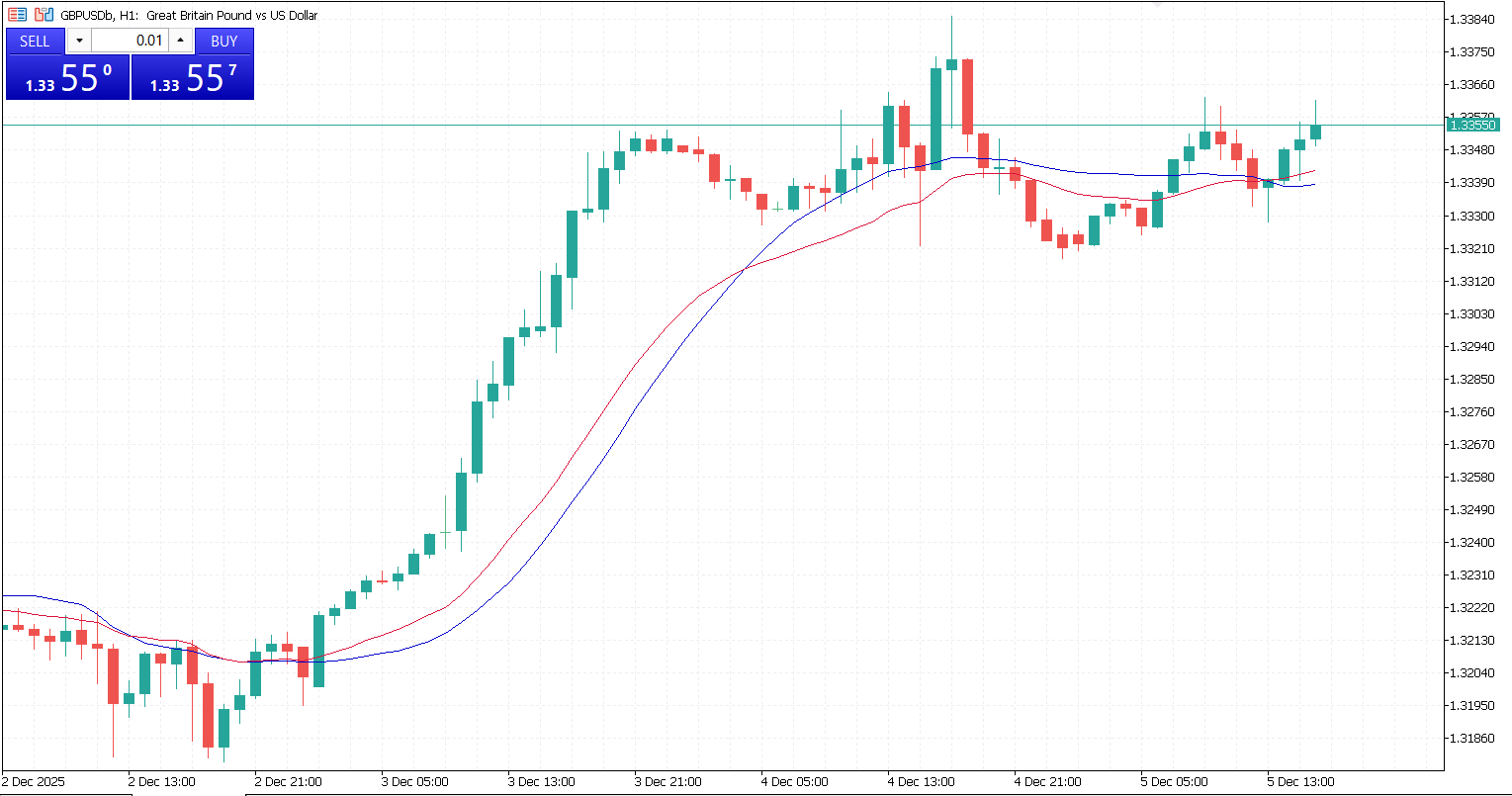Click the 1.31860 price scale label
This screenshot has height=796, width=1512.
(x=1473, y=738)
